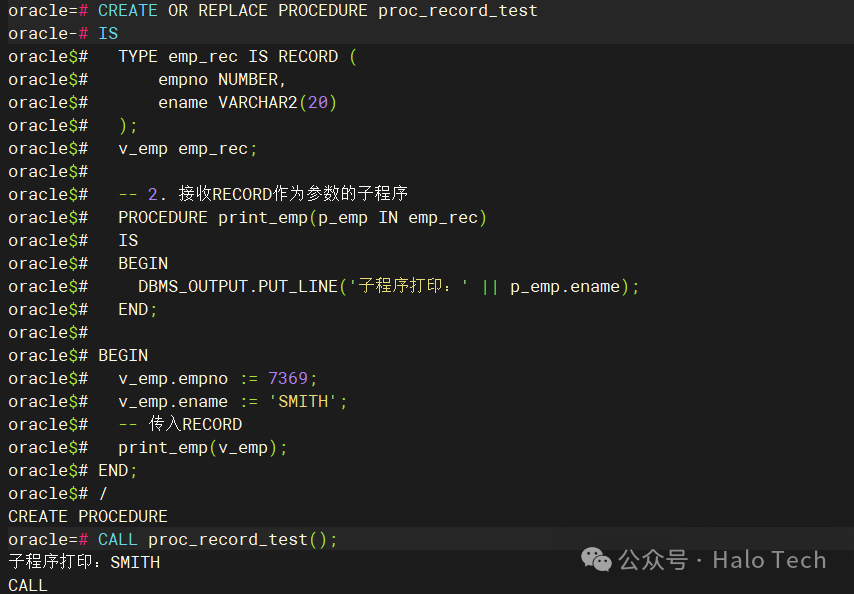Click the "v_emp.ename := 'SMITH';" assignment line
The image size is (854, 594).
[233, 401]
